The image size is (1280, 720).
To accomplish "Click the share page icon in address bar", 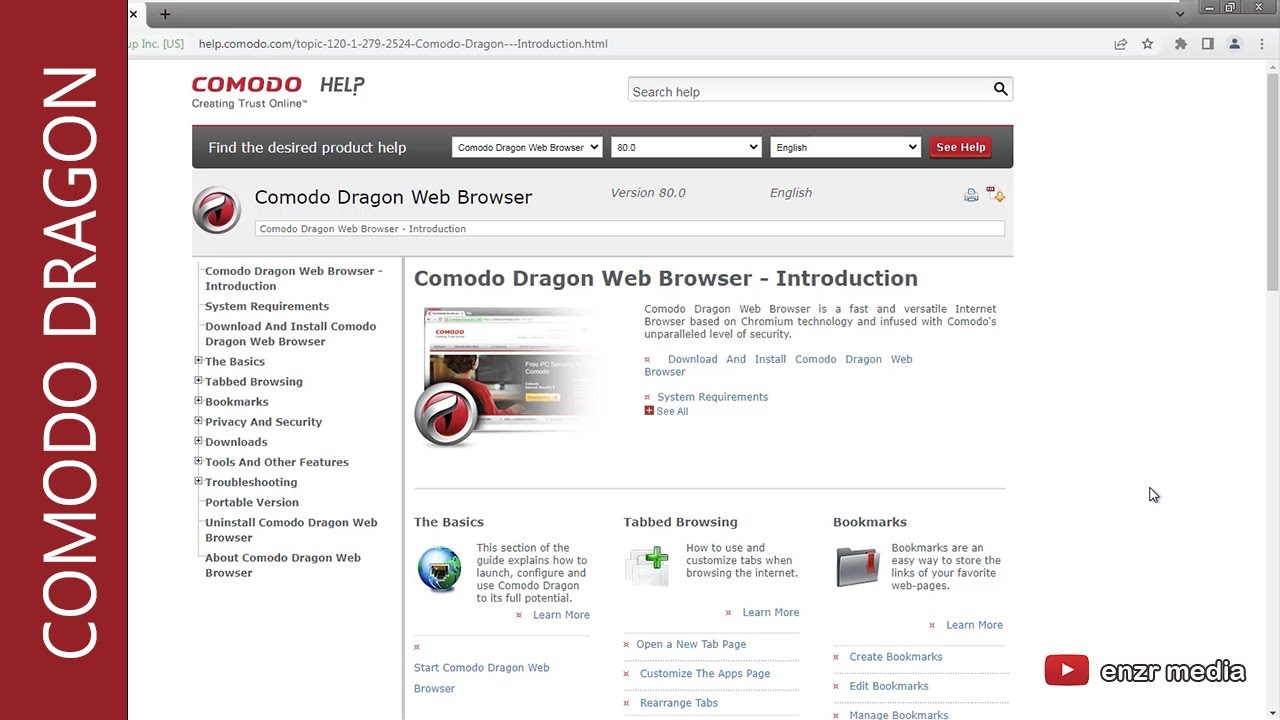I will (x=1121, y=44).
